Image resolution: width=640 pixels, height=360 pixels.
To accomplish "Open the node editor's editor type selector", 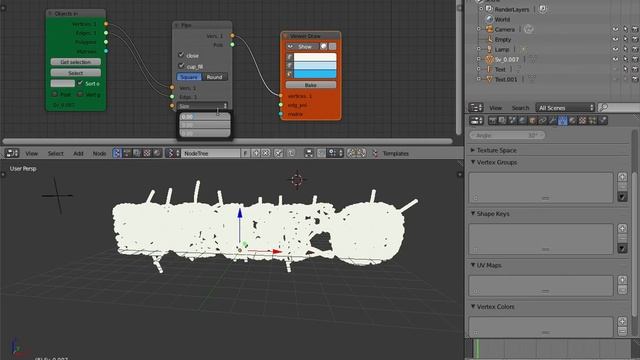I will [x=12, y=153].
